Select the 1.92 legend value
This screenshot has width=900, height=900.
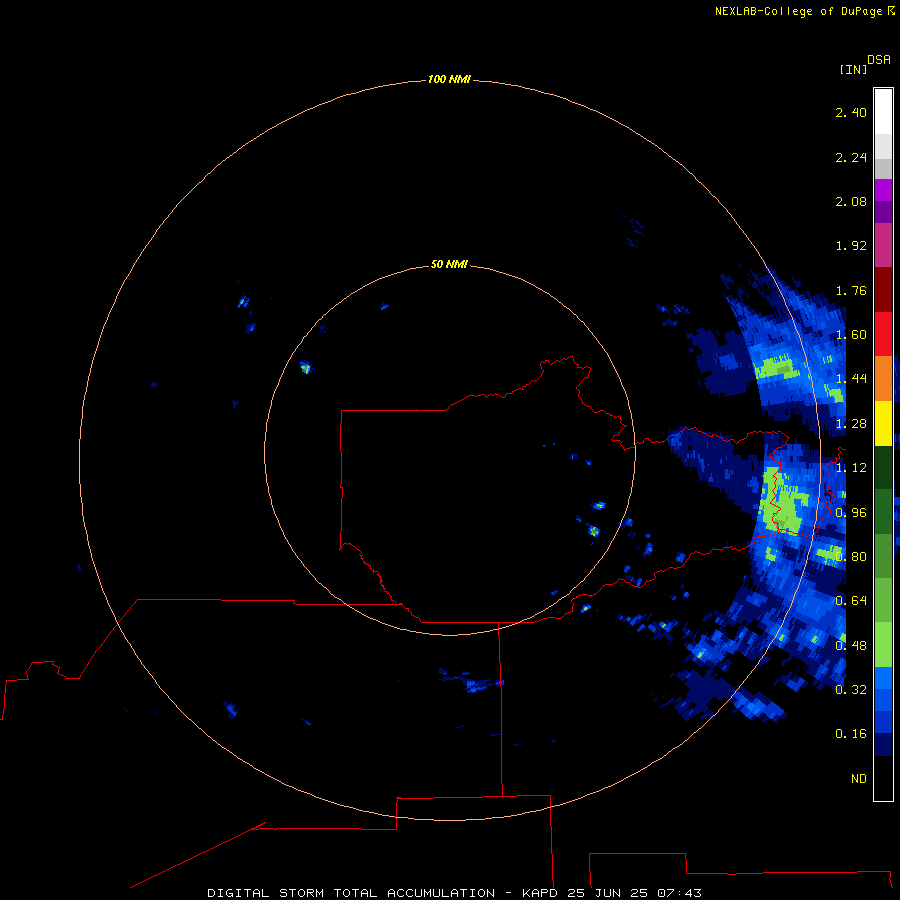[x=851, y=246]
